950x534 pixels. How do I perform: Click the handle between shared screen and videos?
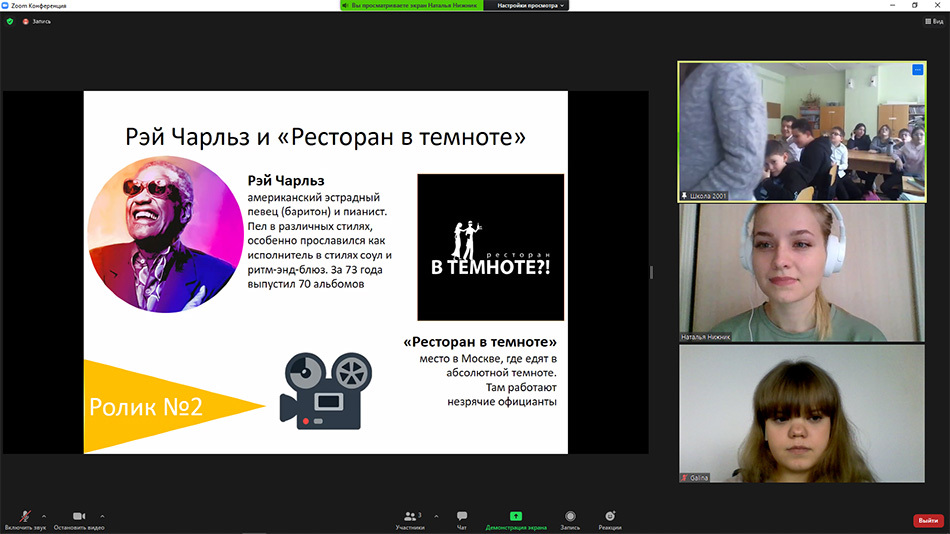pyautogui.click(x=651, y=272)
